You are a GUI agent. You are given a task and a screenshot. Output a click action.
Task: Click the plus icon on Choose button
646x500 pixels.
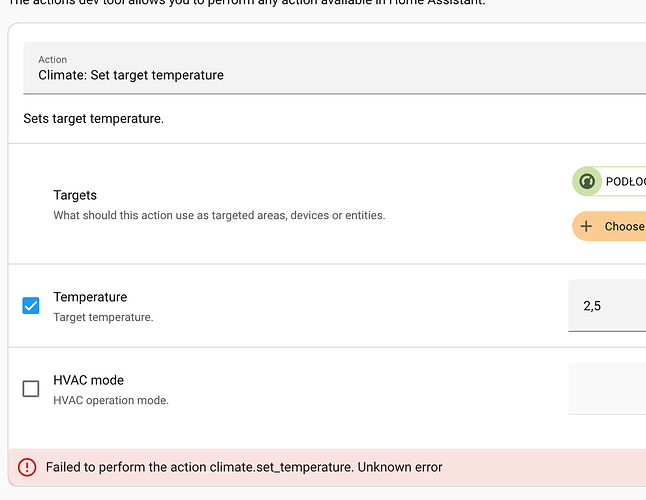click(587, 227)
